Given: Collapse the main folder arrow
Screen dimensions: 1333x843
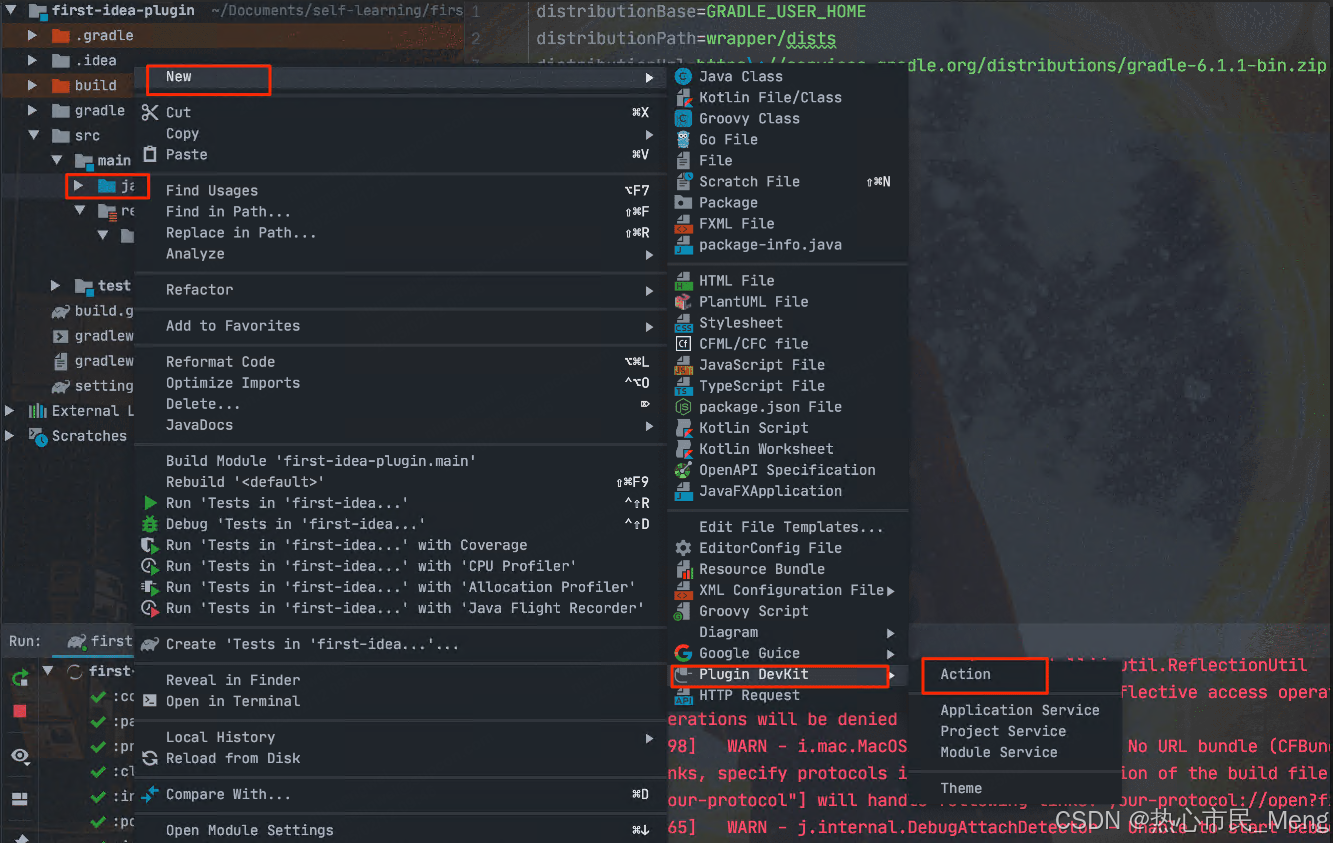Looking at the screenshot, I should (56, 160).
